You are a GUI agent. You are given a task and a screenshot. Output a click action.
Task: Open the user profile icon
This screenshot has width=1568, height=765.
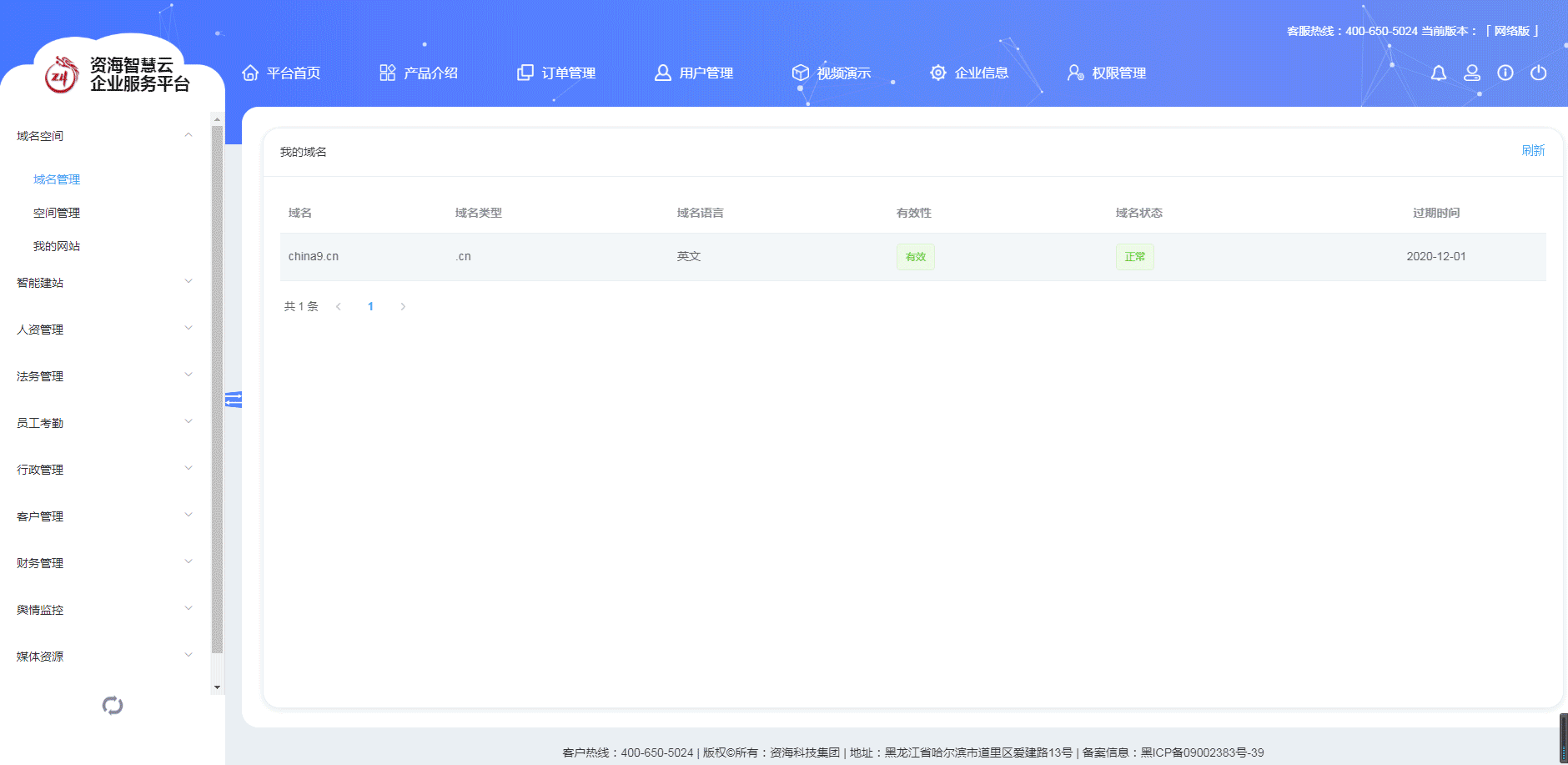[x=1472, y=73]
